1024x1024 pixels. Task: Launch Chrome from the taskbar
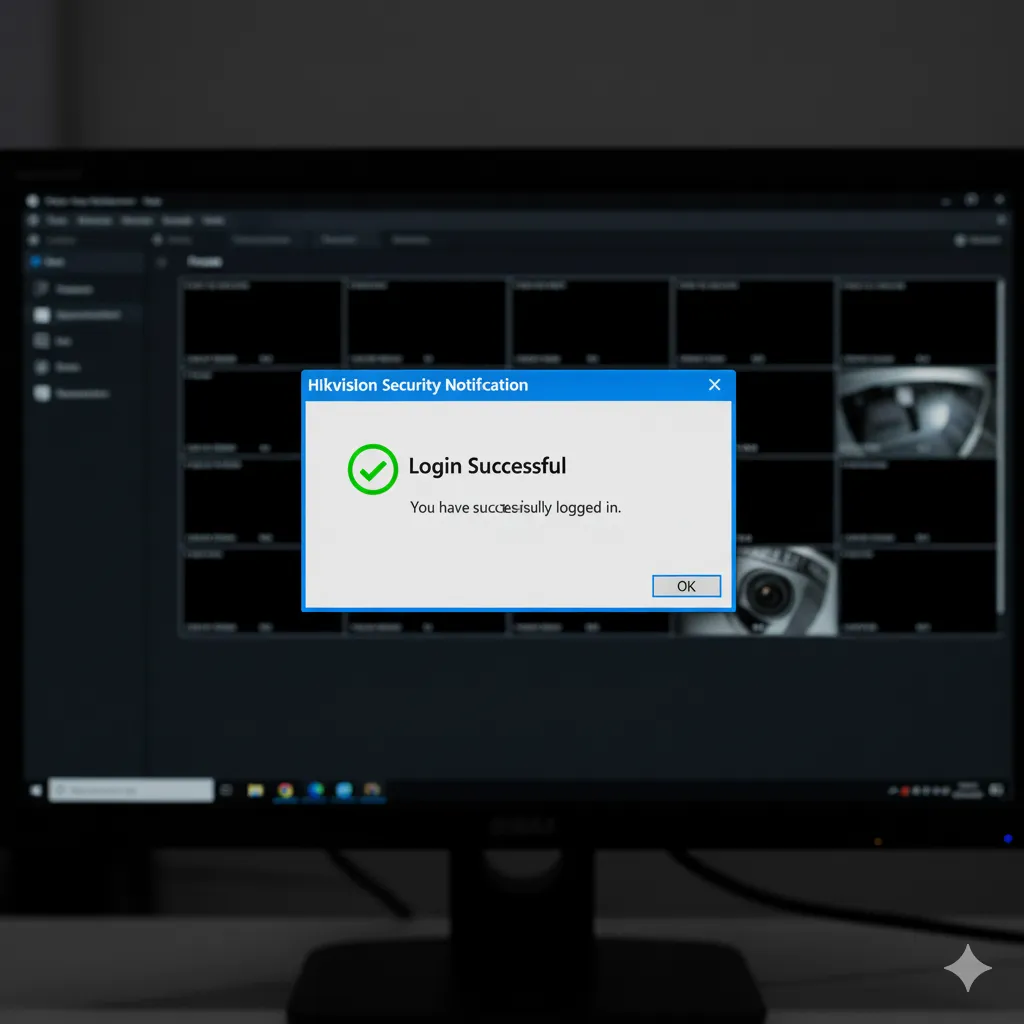(x=285, y=790)
